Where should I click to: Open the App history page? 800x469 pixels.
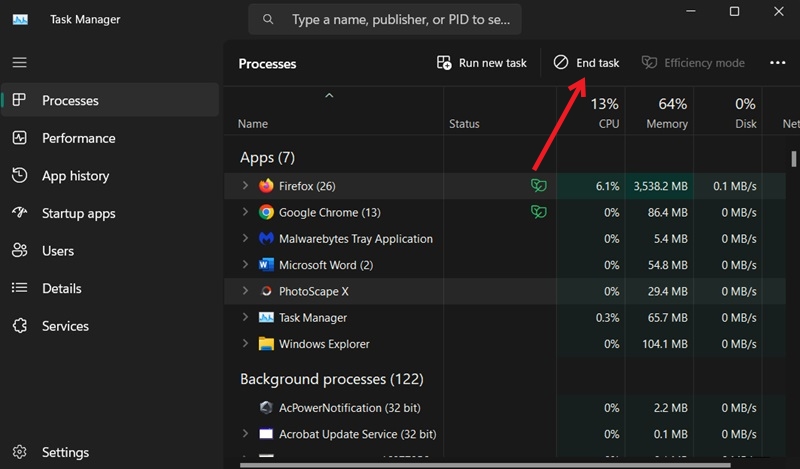click(110, 176)
